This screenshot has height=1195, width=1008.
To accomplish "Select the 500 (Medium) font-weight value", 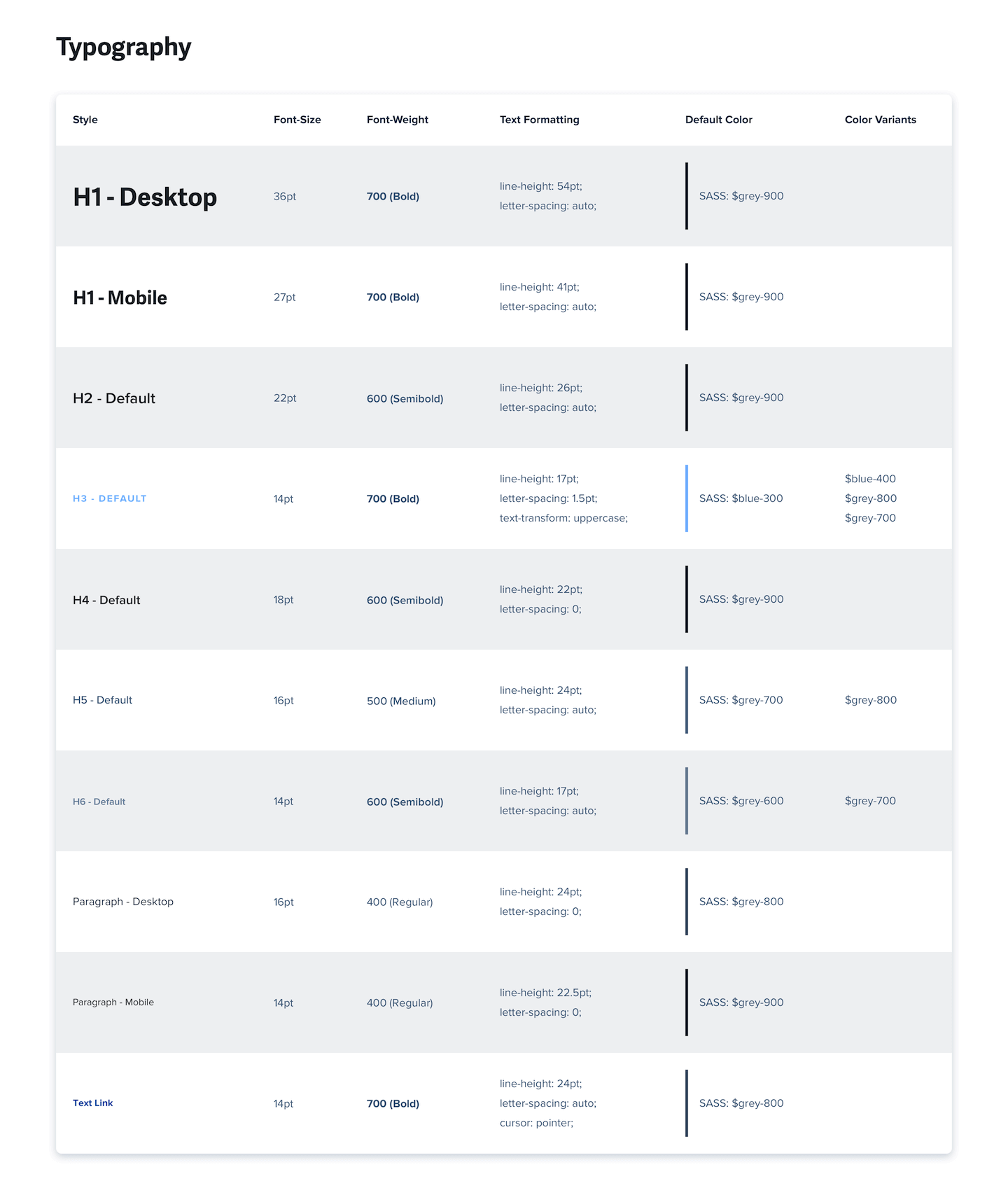I will (x=401, y=701).
